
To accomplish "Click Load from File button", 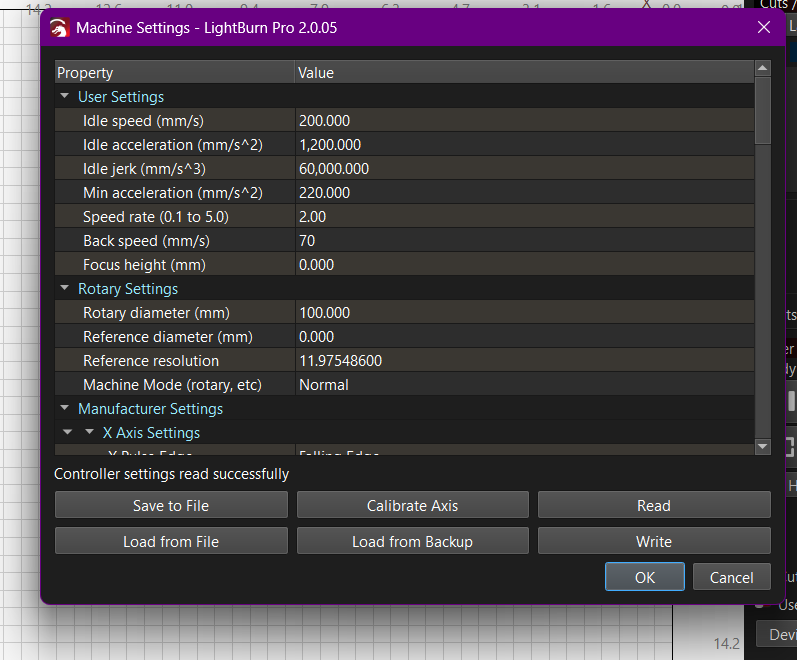I will coord(171,541).
